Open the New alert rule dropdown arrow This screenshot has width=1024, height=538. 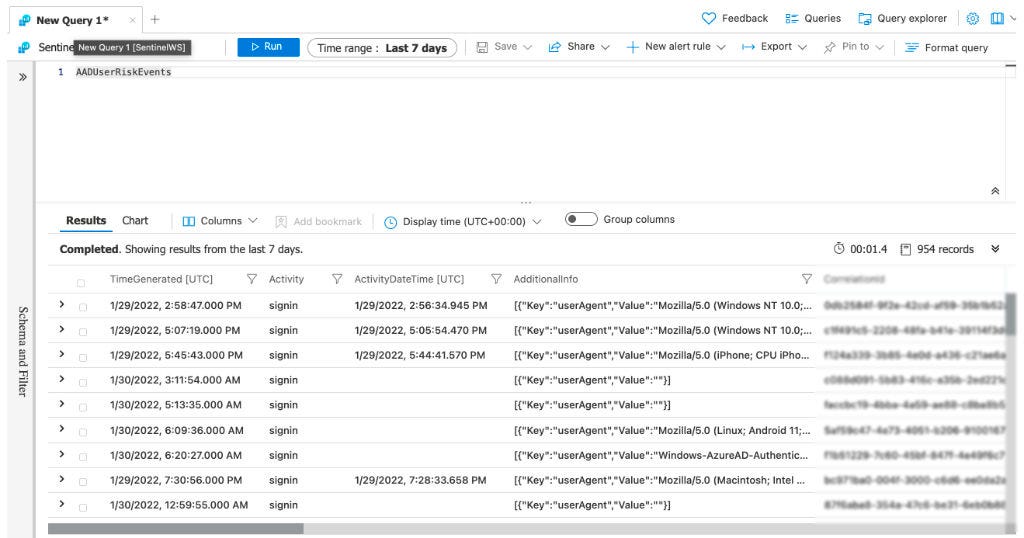(x=721, y=47)
